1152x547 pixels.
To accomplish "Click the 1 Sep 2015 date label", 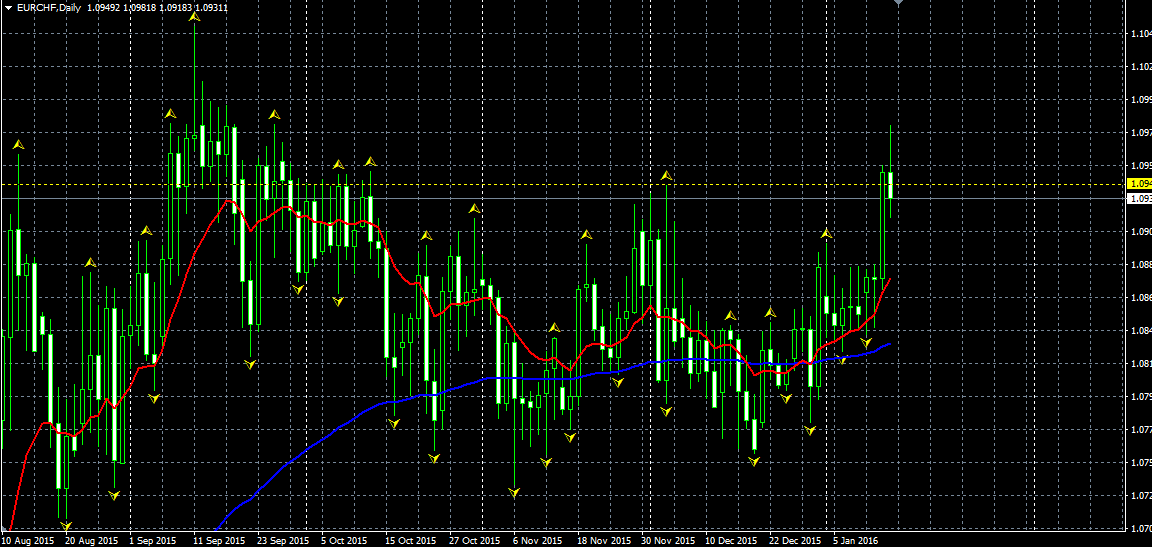I will click(x=153, y=540).
